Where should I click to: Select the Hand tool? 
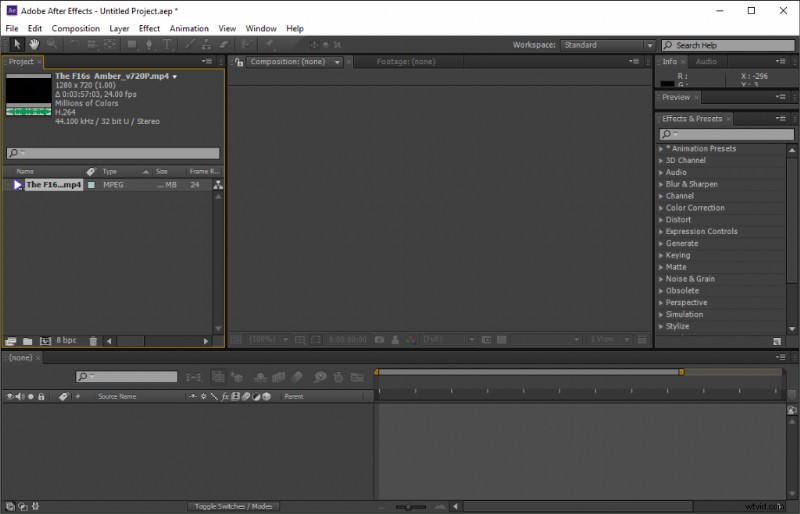pyautogui.click(x=34, y=44)
